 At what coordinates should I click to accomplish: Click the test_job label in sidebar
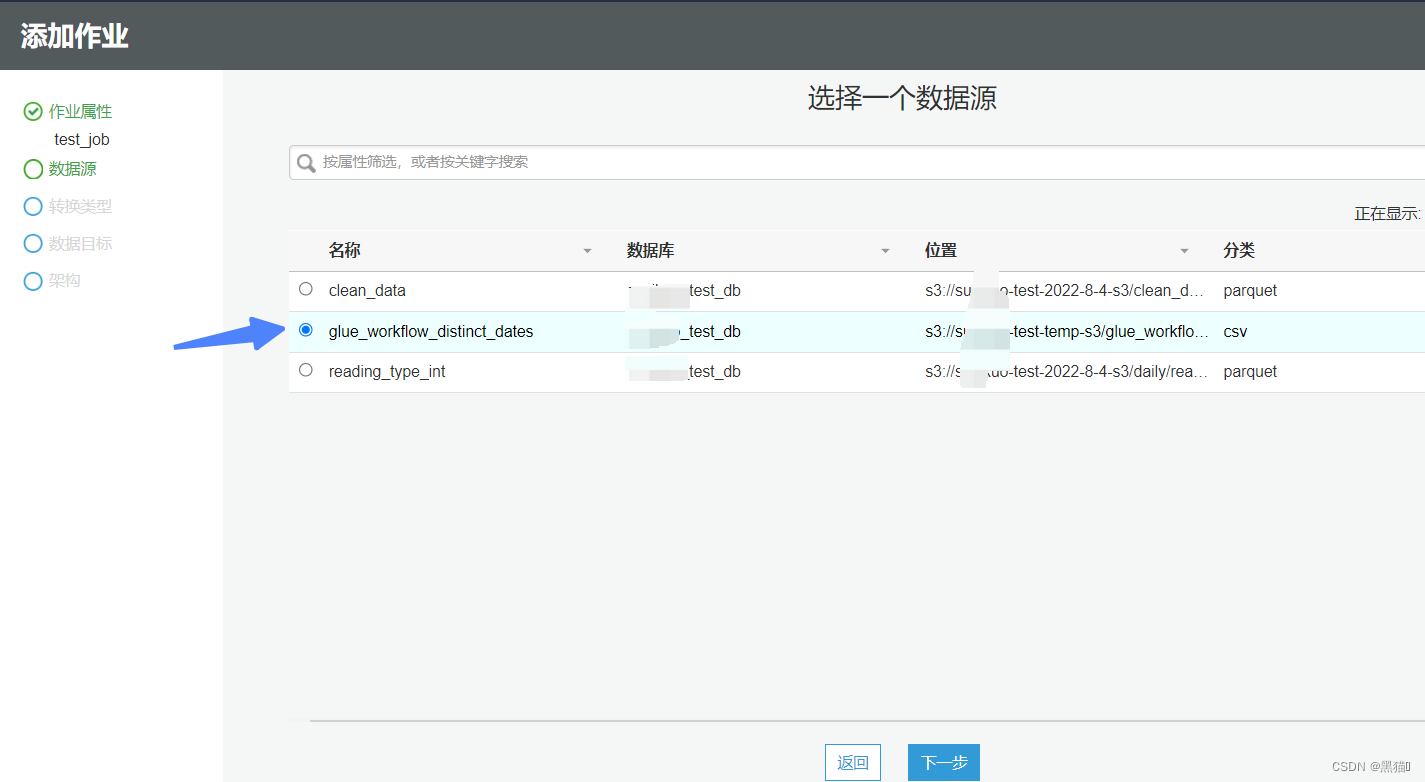pyautogui.click(x=82, y=140)
